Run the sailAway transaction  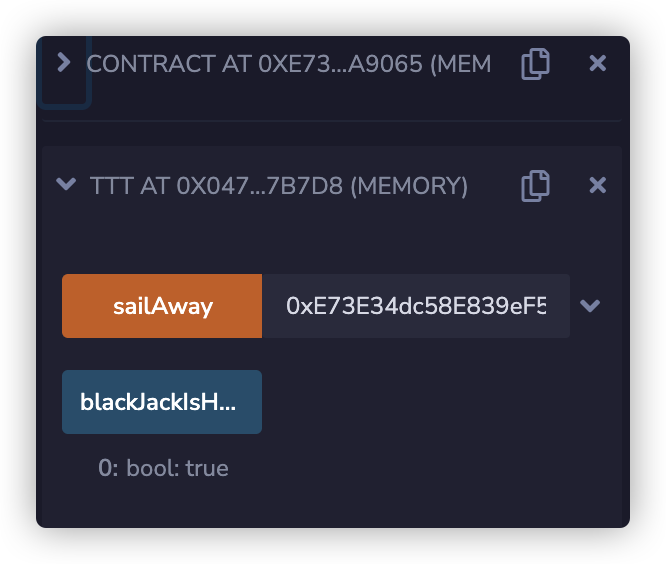click(162, 306)
